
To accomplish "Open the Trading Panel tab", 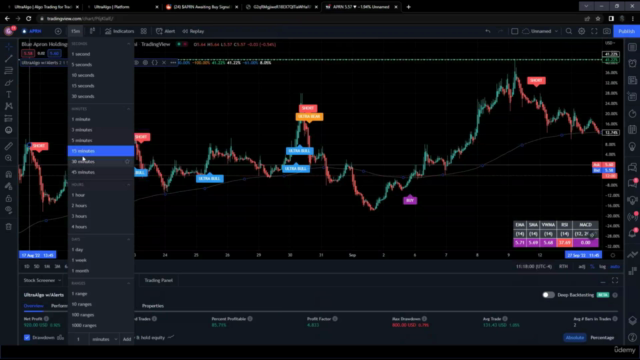I will pos(158,280).
